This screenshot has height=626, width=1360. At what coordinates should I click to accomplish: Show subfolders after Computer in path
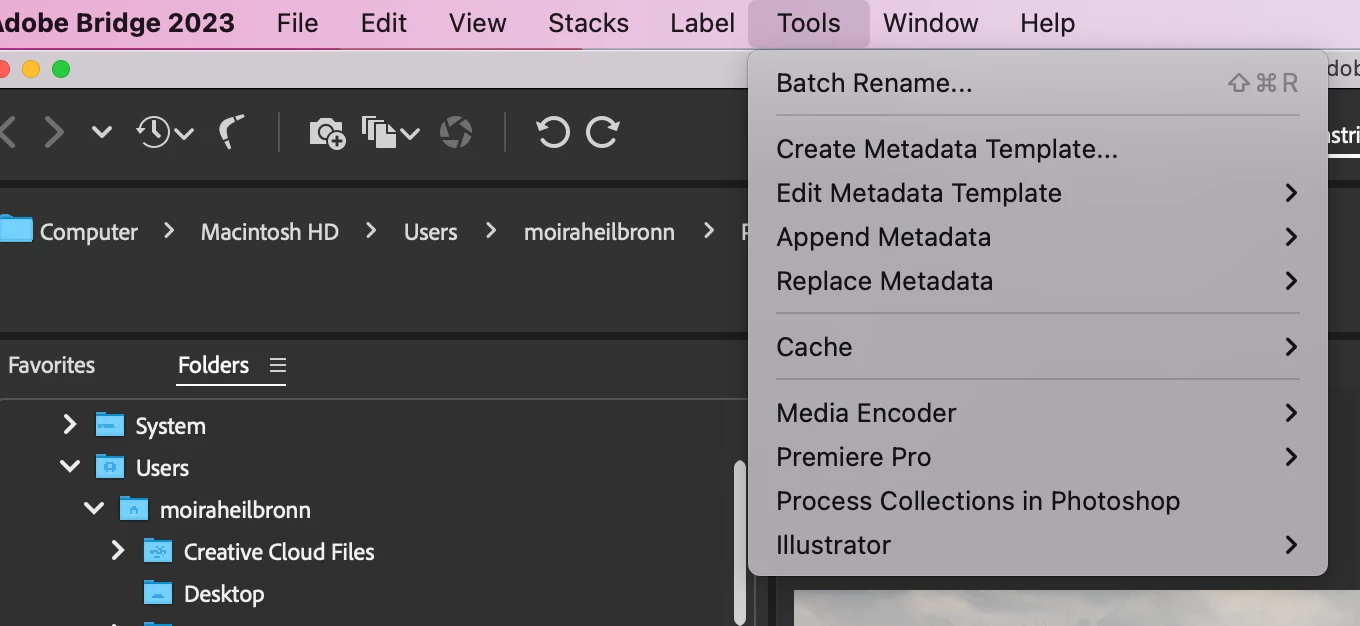[169, 231]
